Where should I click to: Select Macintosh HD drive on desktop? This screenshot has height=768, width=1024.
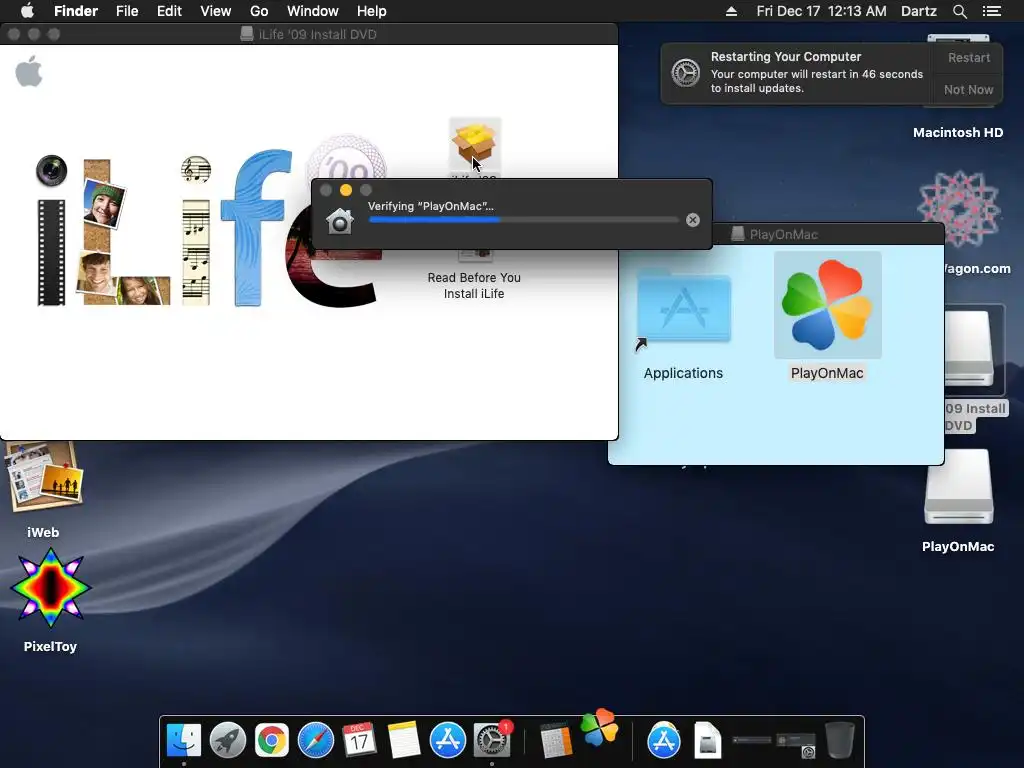[957, 133]
